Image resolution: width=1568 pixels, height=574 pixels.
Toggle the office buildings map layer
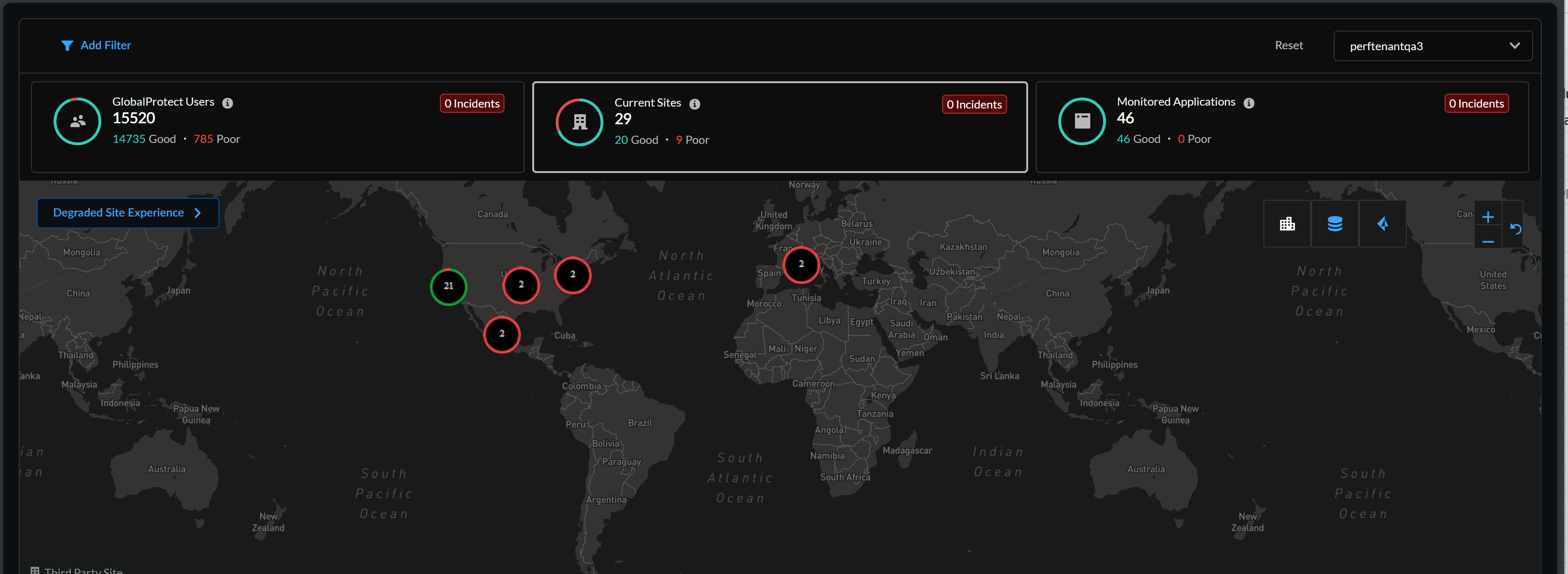click(1287, 224)
